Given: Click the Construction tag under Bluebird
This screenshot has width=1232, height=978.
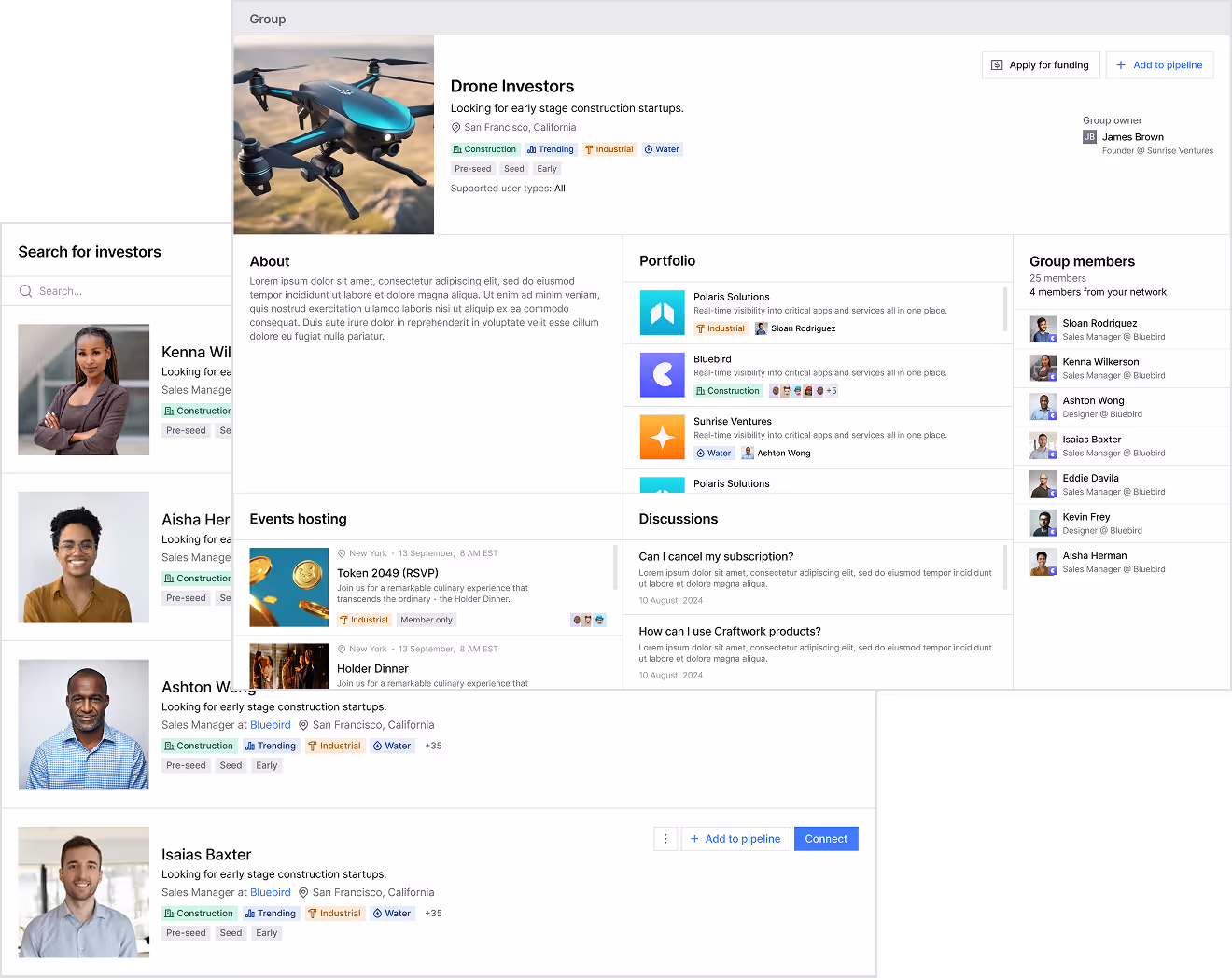Looking at the screenshot, I should click(x=728, y=391).
